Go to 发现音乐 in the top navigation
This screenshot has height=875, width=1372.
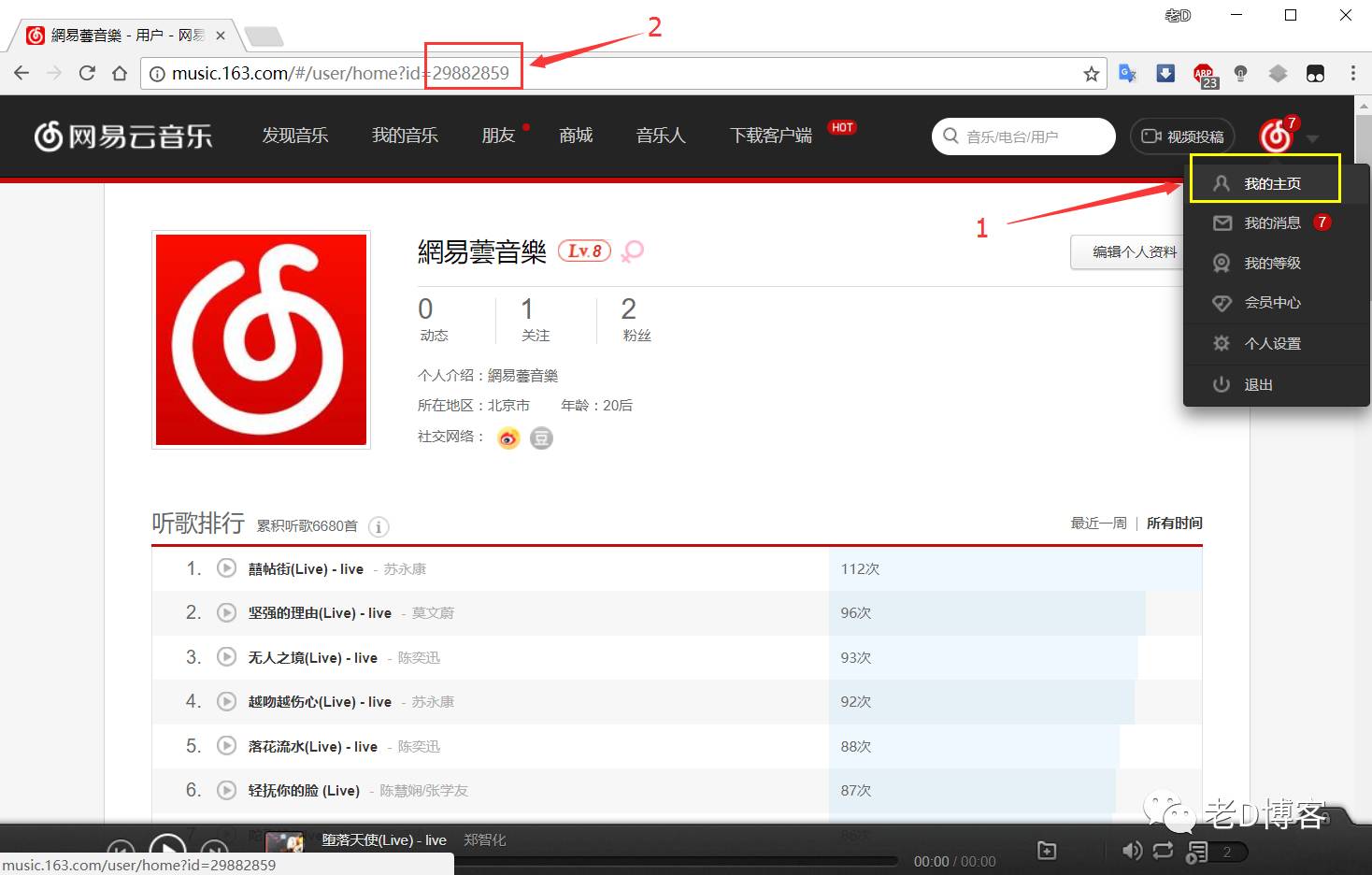[x=295, y=136]
